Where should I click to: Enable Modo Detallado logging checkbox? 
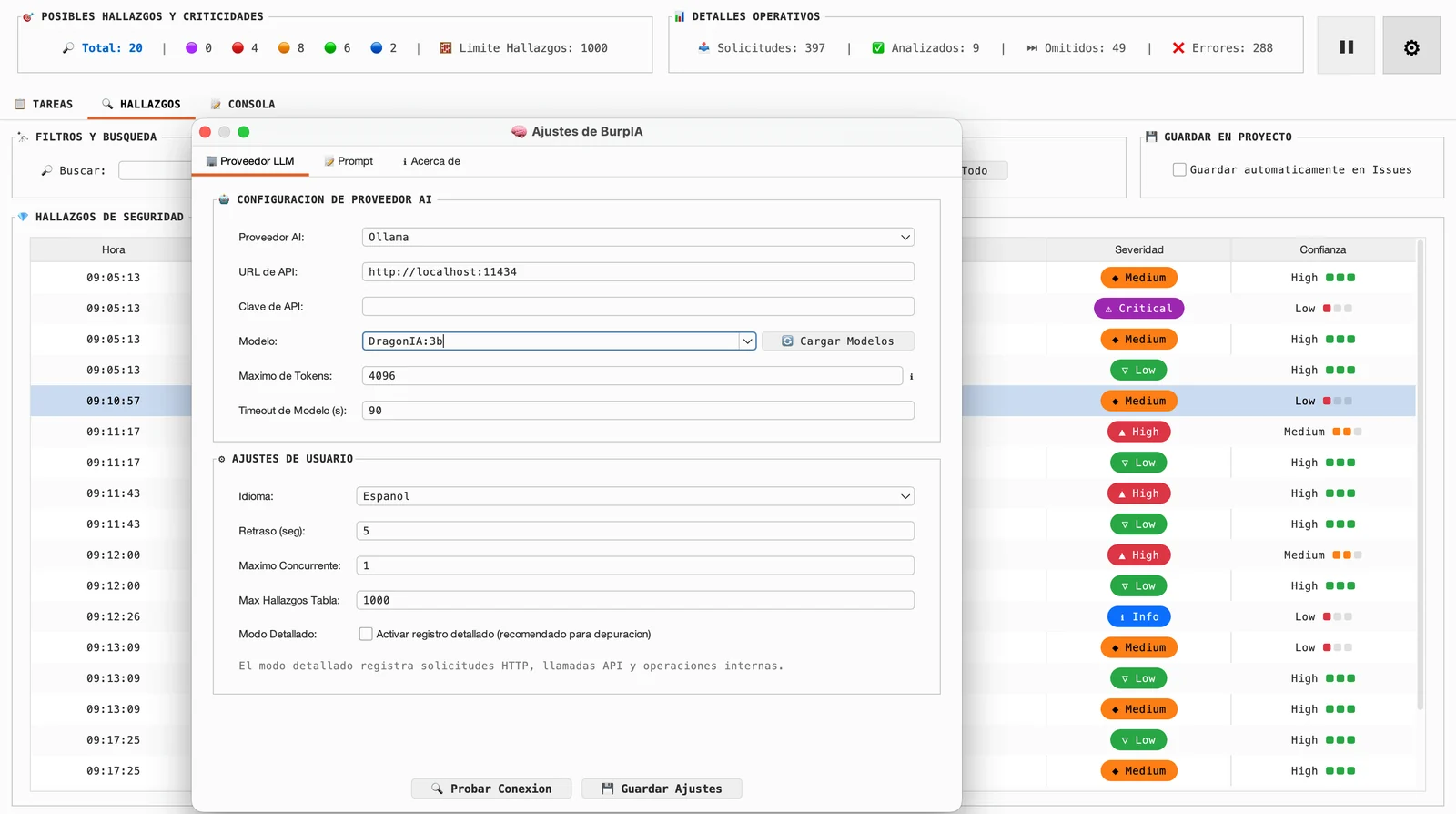click(366, 634)
